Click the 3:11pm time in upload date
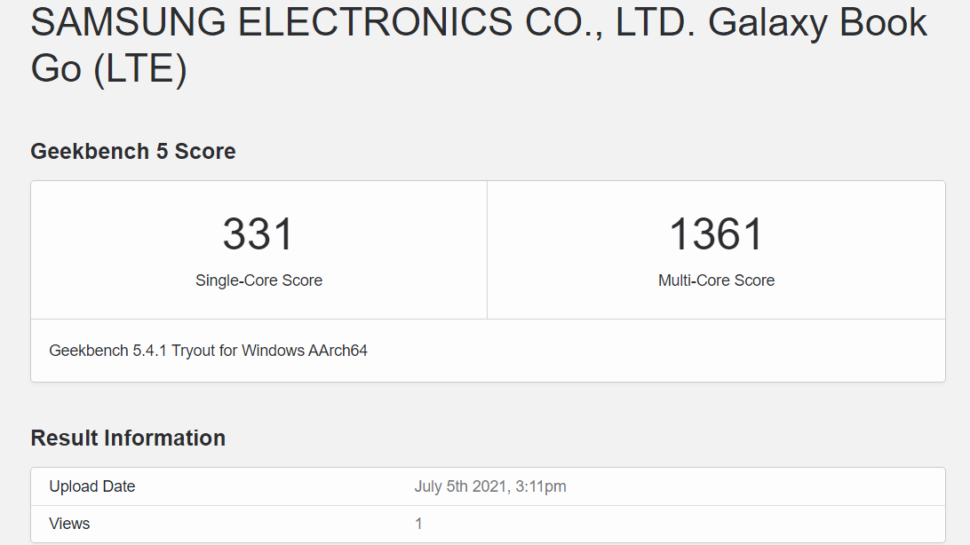 point(541,487)
